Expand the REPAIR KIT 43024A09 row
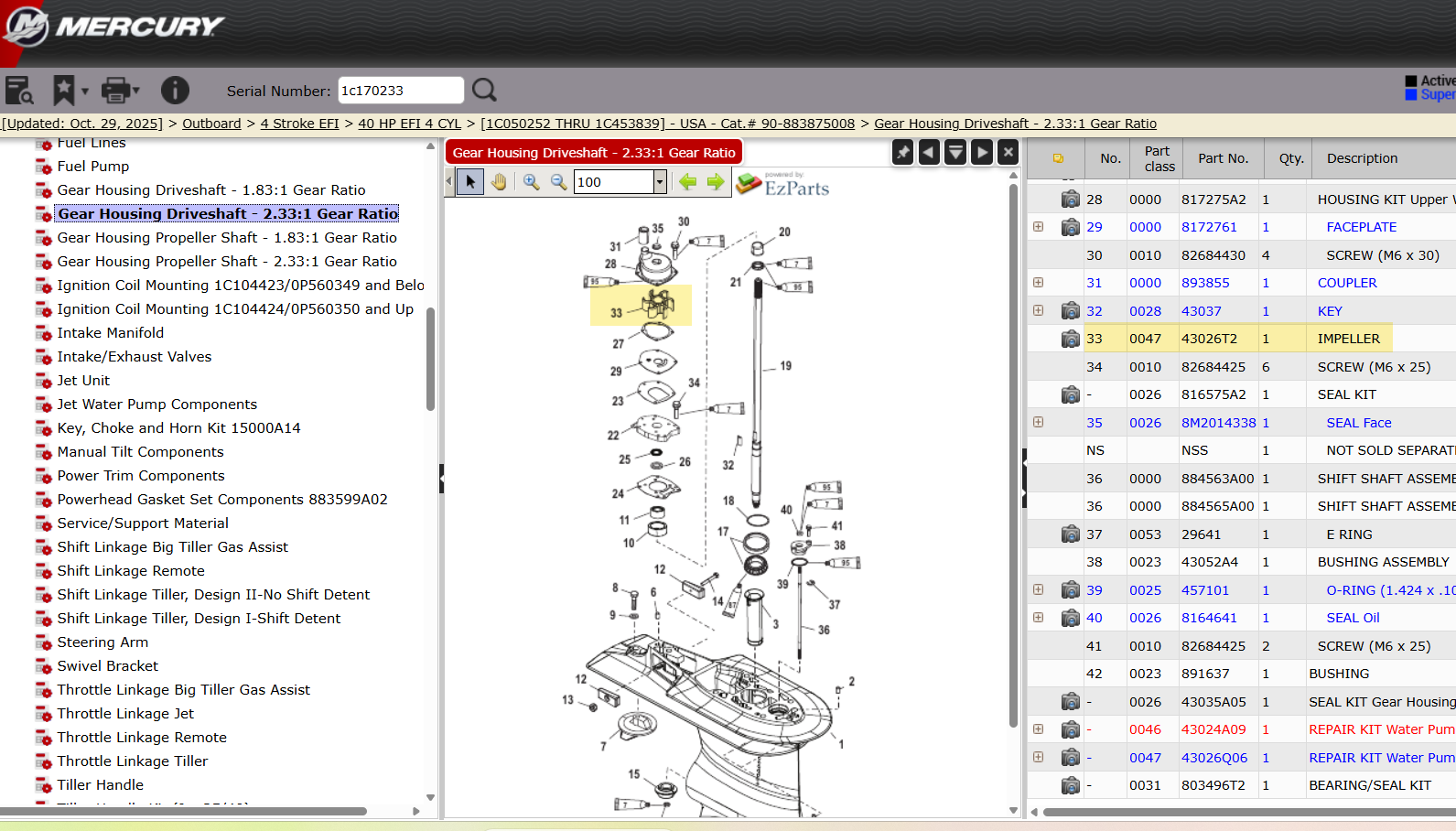Image resolution: width=1456 pixels, height=831 pixels. [1038, 729]
